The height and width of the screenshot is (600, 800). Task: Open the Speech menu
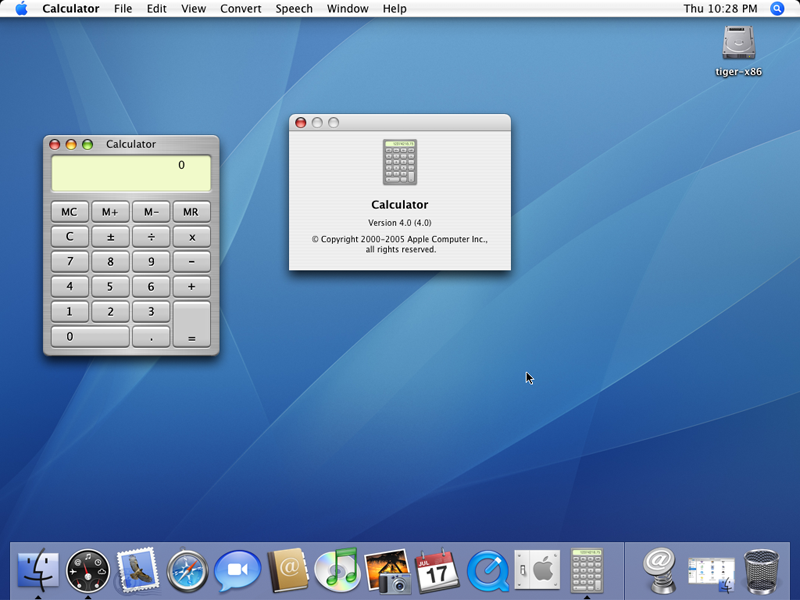coord(294,9)
